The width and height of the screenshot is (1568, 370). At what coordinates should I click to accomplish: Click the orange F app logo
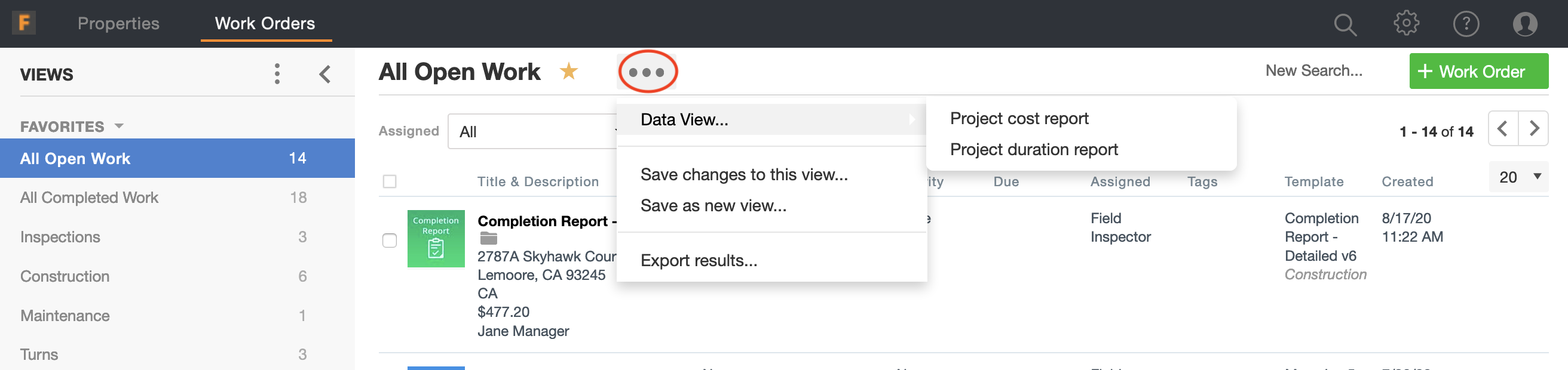click(24, 23)
